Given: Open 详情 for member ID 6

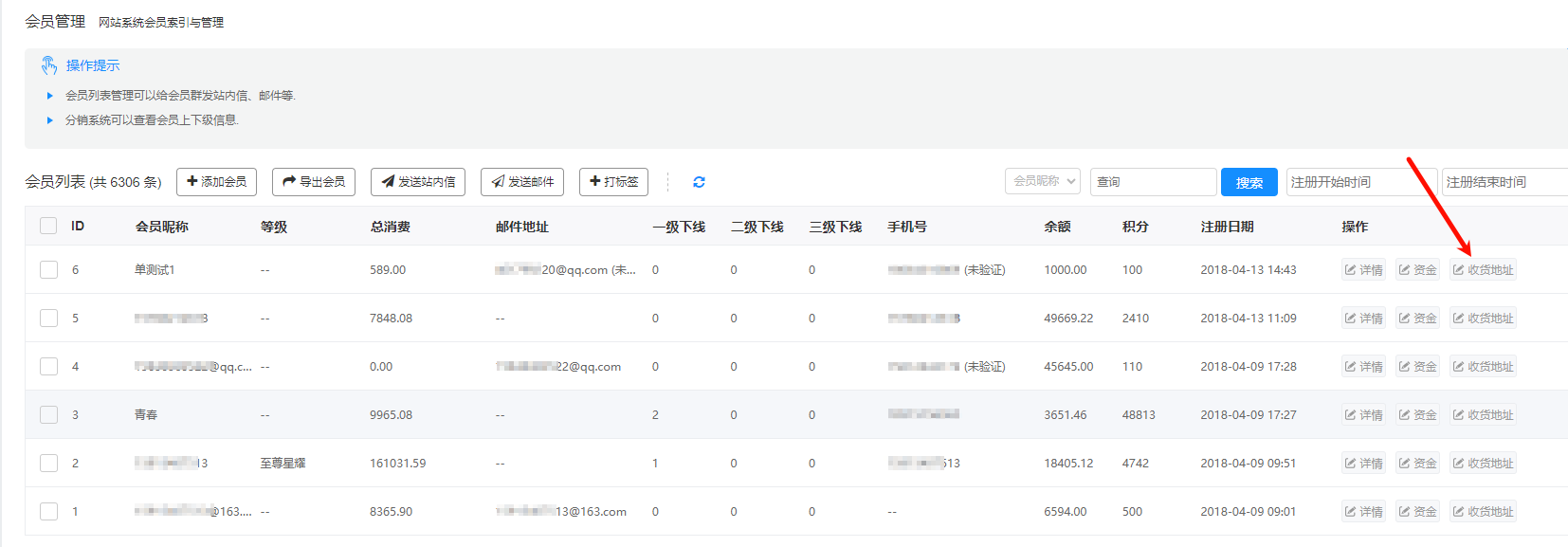Looking at the screenshot, I should pyautogui.click(x=1363, y=270).
